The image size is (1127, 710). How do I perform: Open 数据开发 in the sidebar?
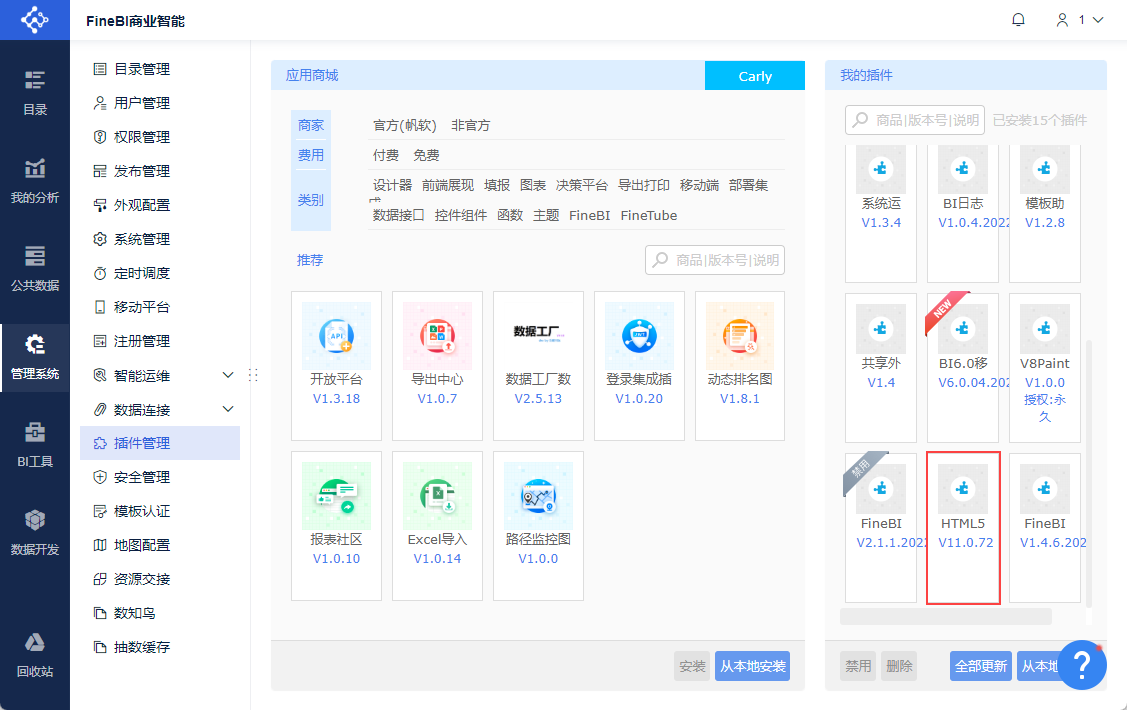click(34, 532)
